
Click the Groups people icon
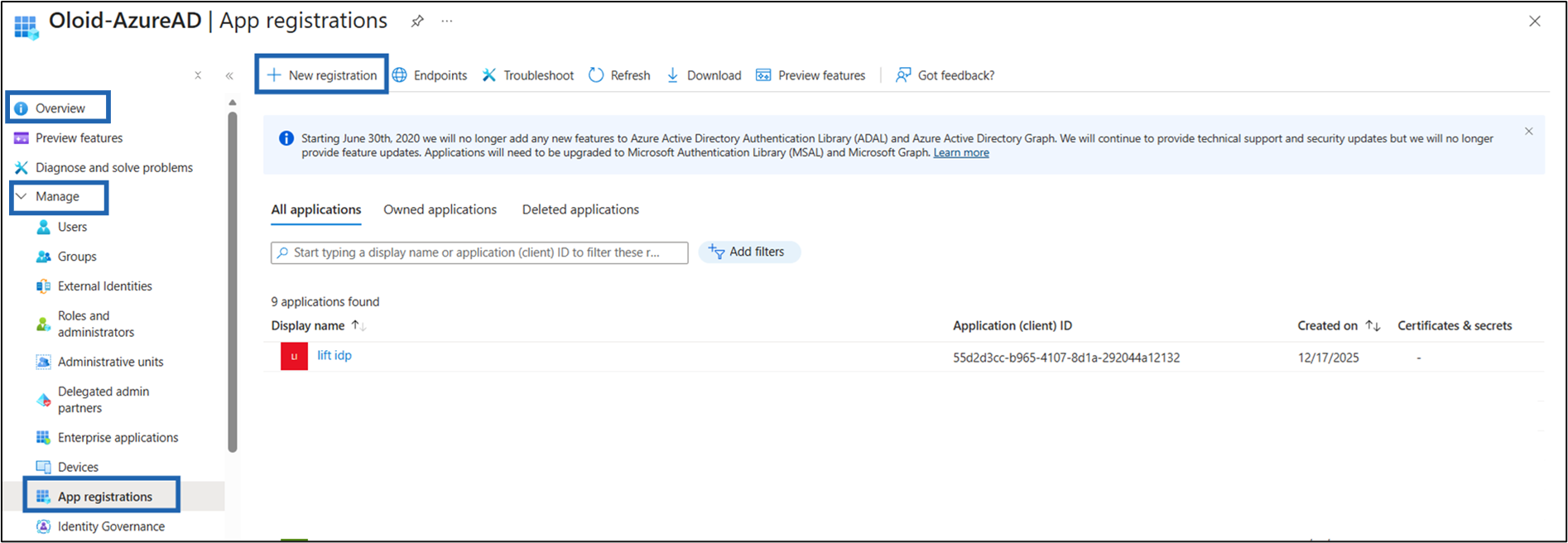(44, 257)
